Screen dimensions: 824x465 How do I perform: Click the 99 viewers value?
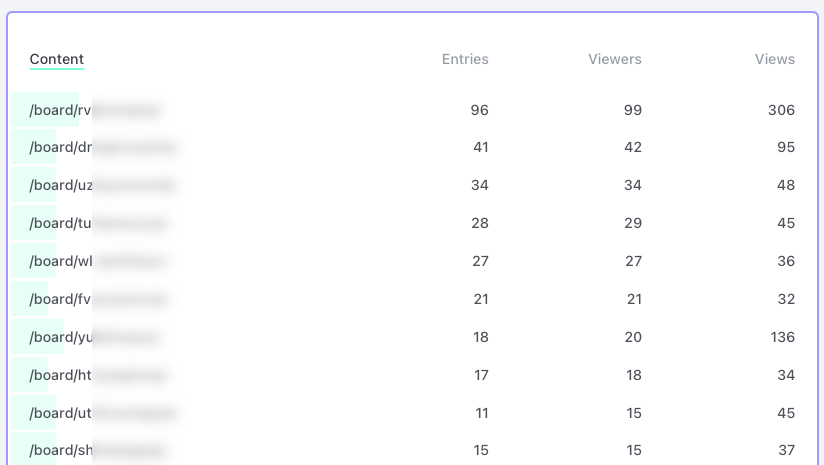point(633,110)
